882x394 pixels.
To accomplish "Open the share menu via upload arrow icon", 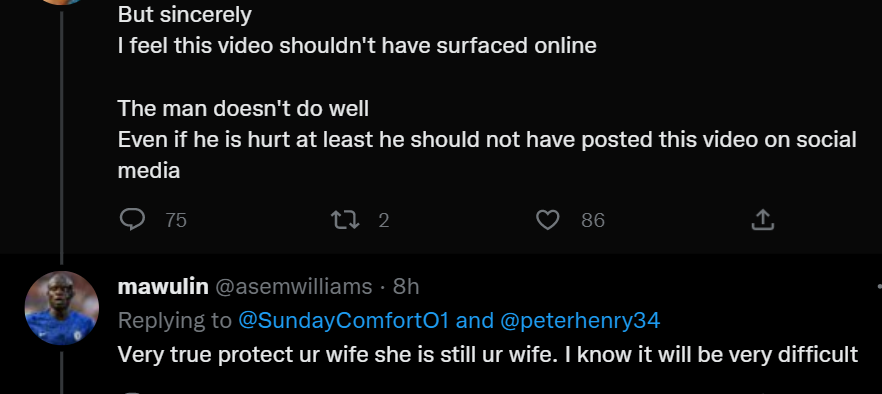I will (x=763, y=220).
